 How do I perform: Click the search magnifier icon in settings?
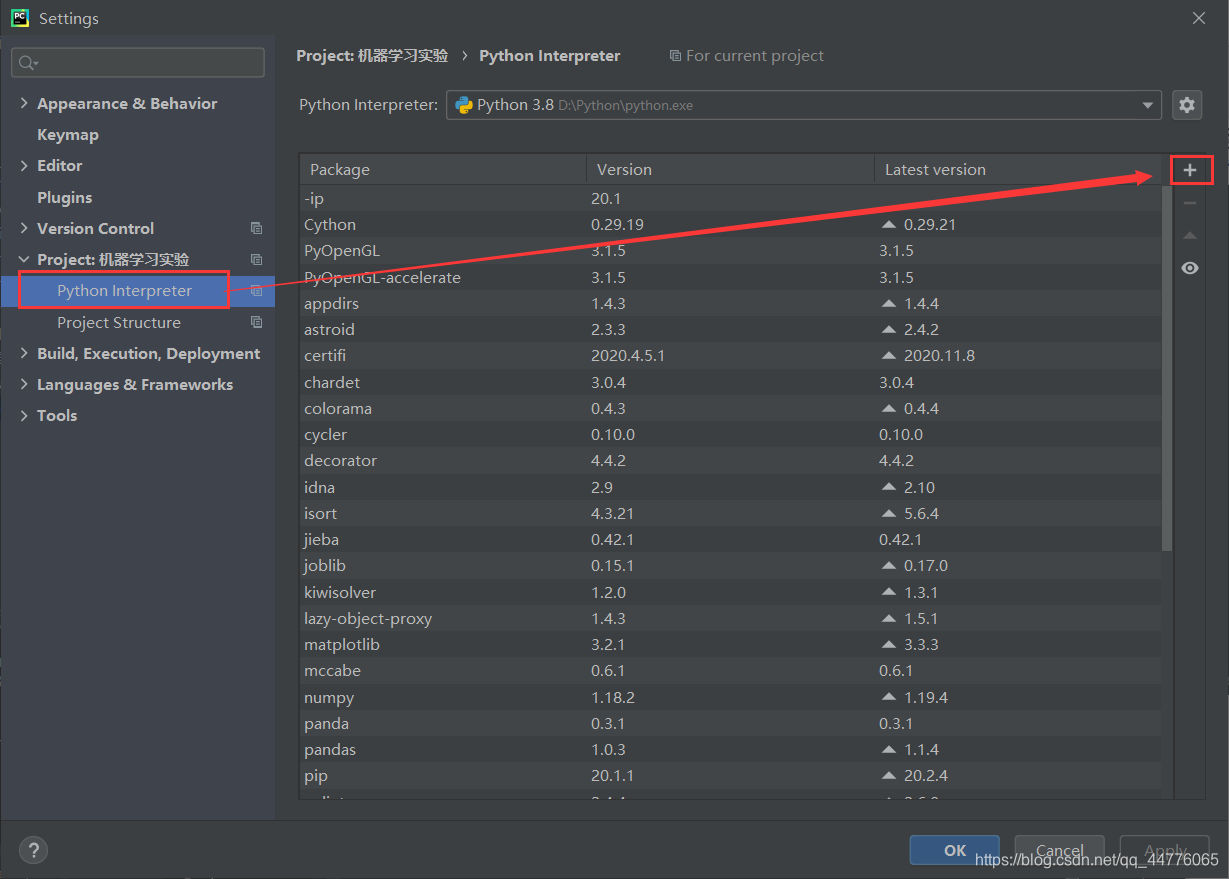point(27,63)
